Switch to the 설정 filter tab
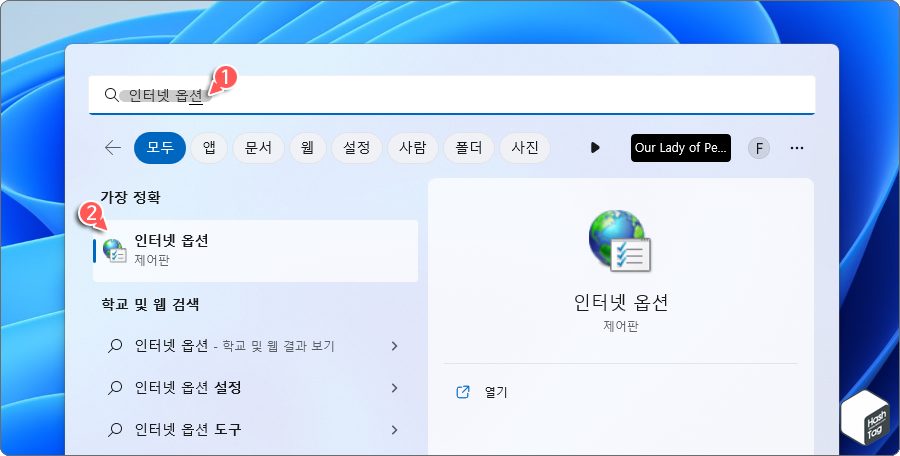This screenshot has width=900, height=456. [x=356, y=148]
